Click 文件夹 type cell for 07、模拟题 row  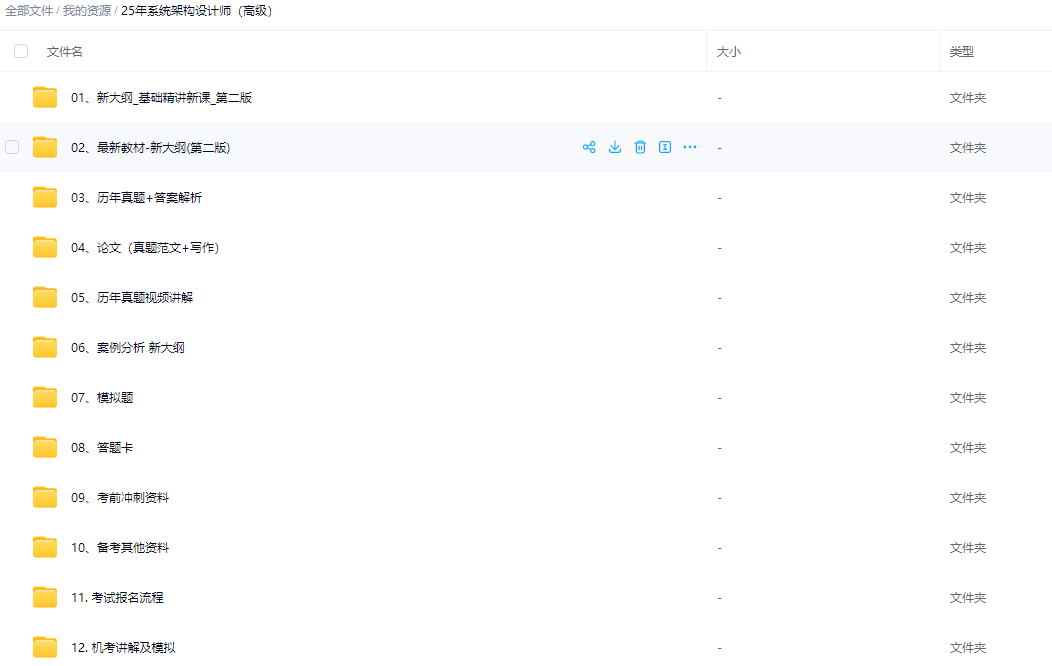(967, 398)
